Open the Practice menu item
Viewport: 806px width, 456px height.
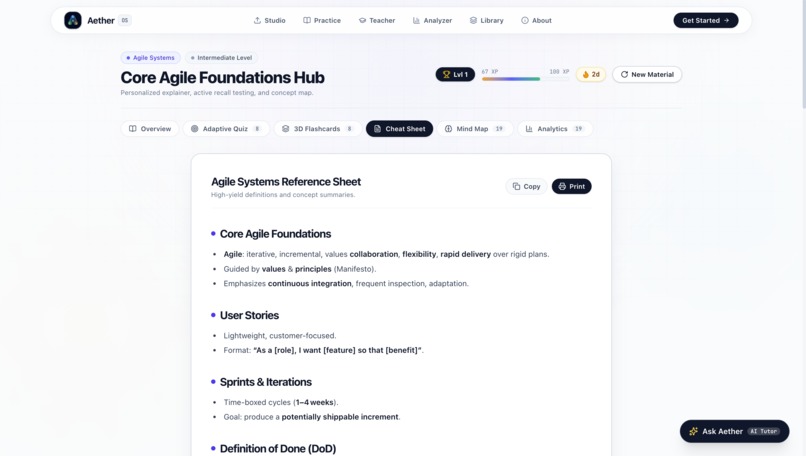[322, 21]
